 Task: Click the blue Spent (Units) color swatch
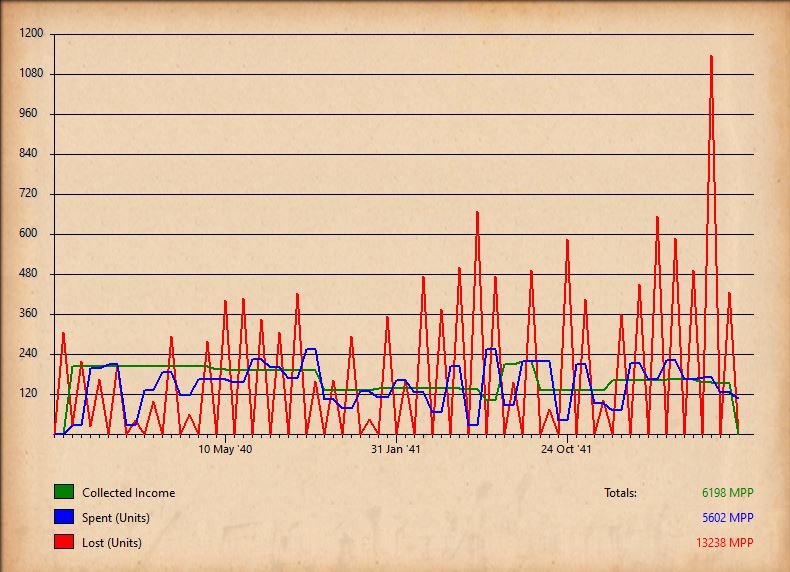(x=64, y=517)
